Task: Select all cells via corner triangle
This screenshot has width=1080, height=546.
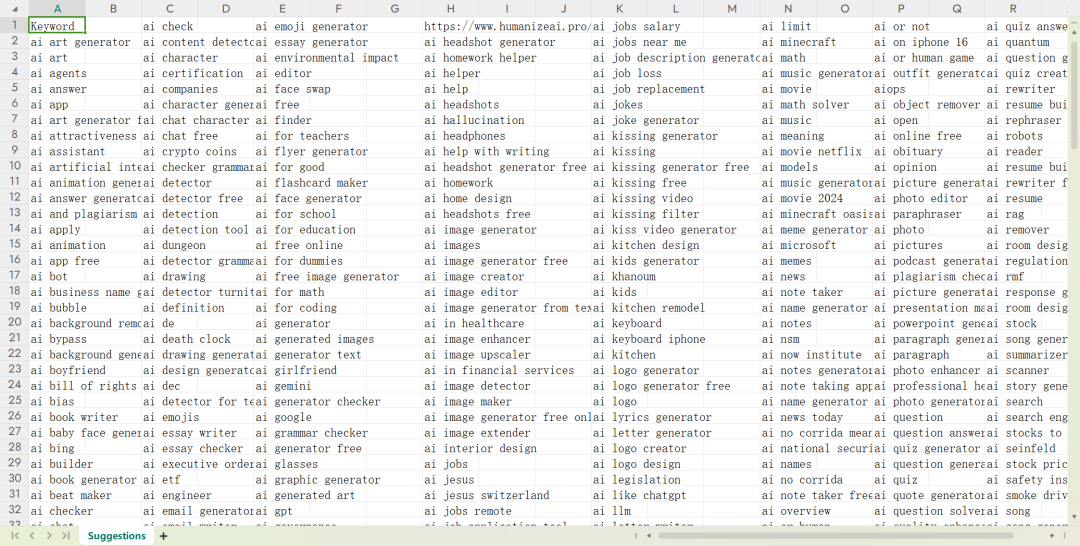Action: click(x=14, y=9)
